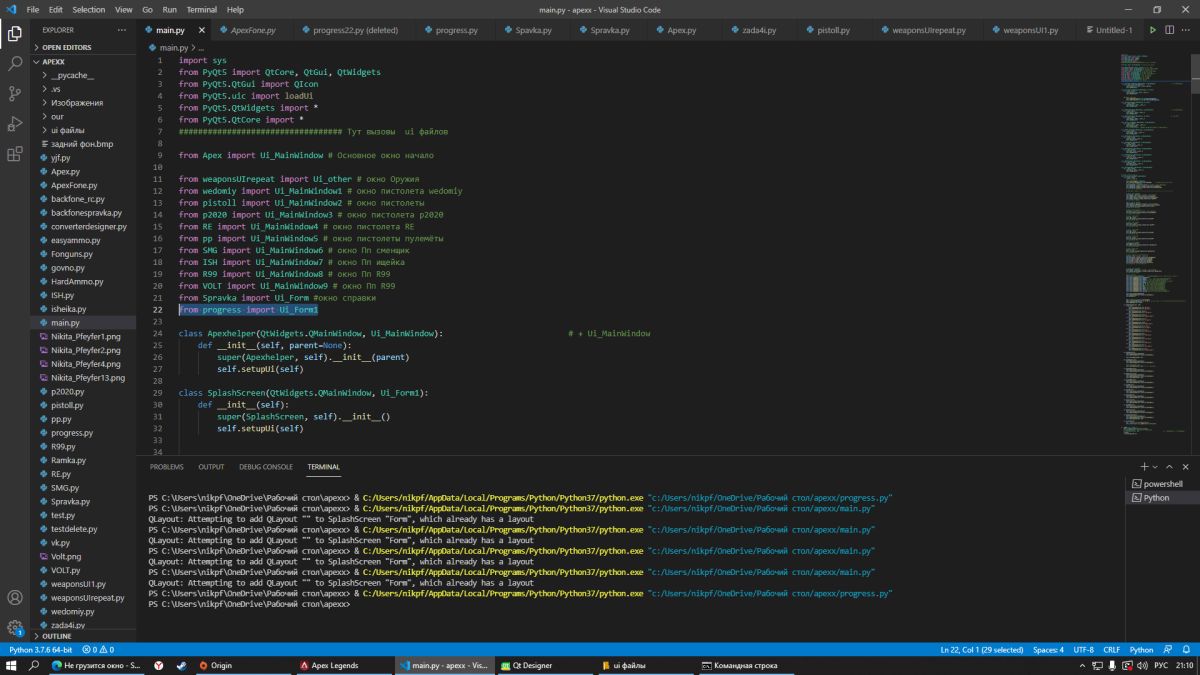Open the Extensions view
The image size is (1200, 675).
(x=15, y=154)
